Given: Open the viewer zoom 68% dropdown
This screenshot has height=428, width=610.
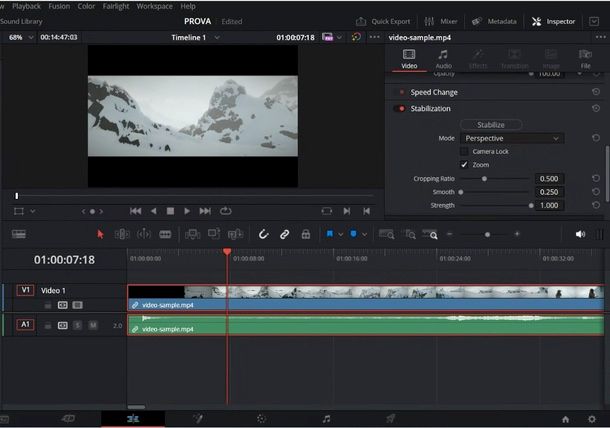Looking at the screenshot, I should [x=21, y=37].
